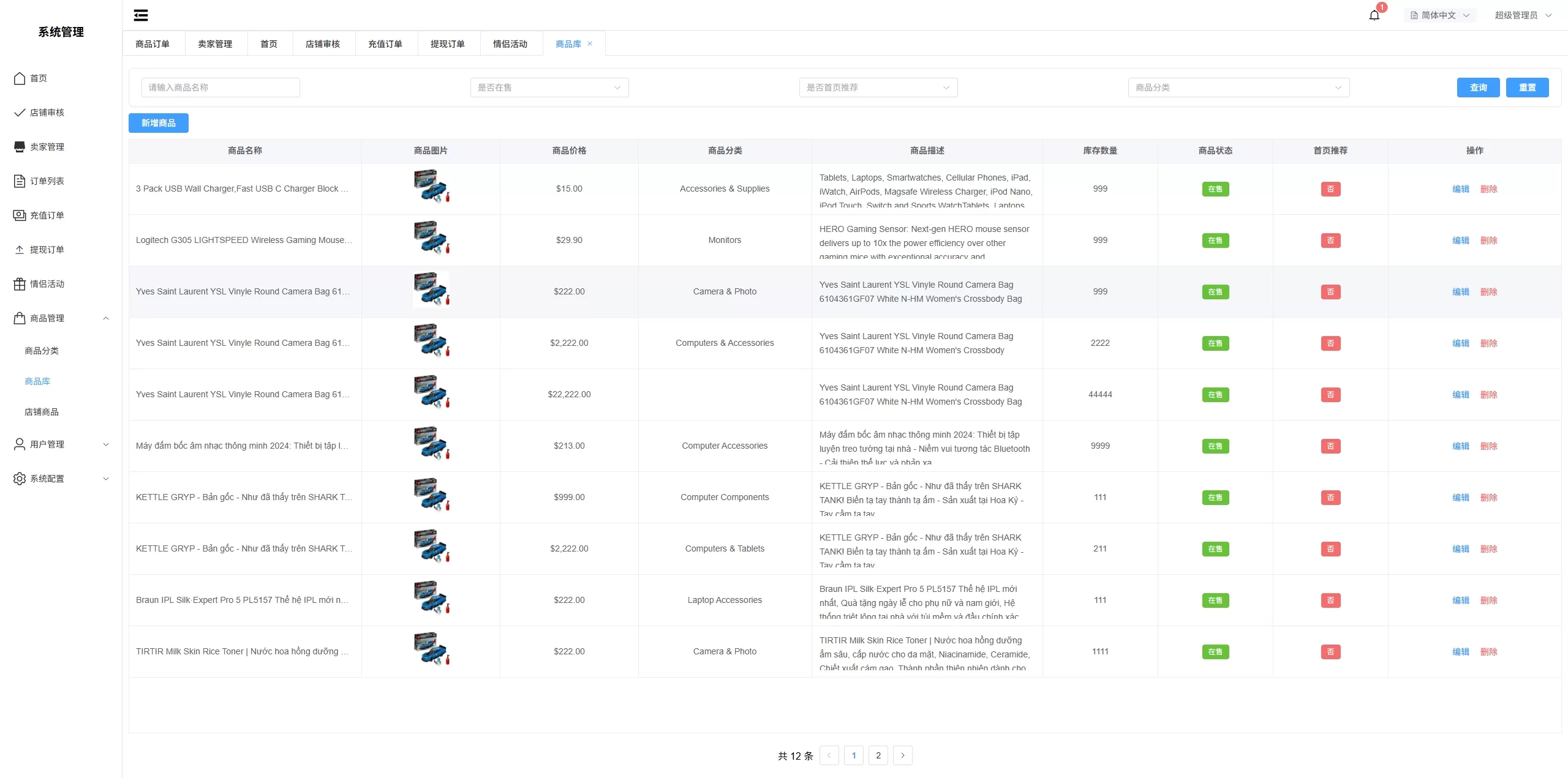Screen dimensions: 1568x778
Task: Click 编辑 for Logitech G305 mouse
Action: coord(1460,241)
